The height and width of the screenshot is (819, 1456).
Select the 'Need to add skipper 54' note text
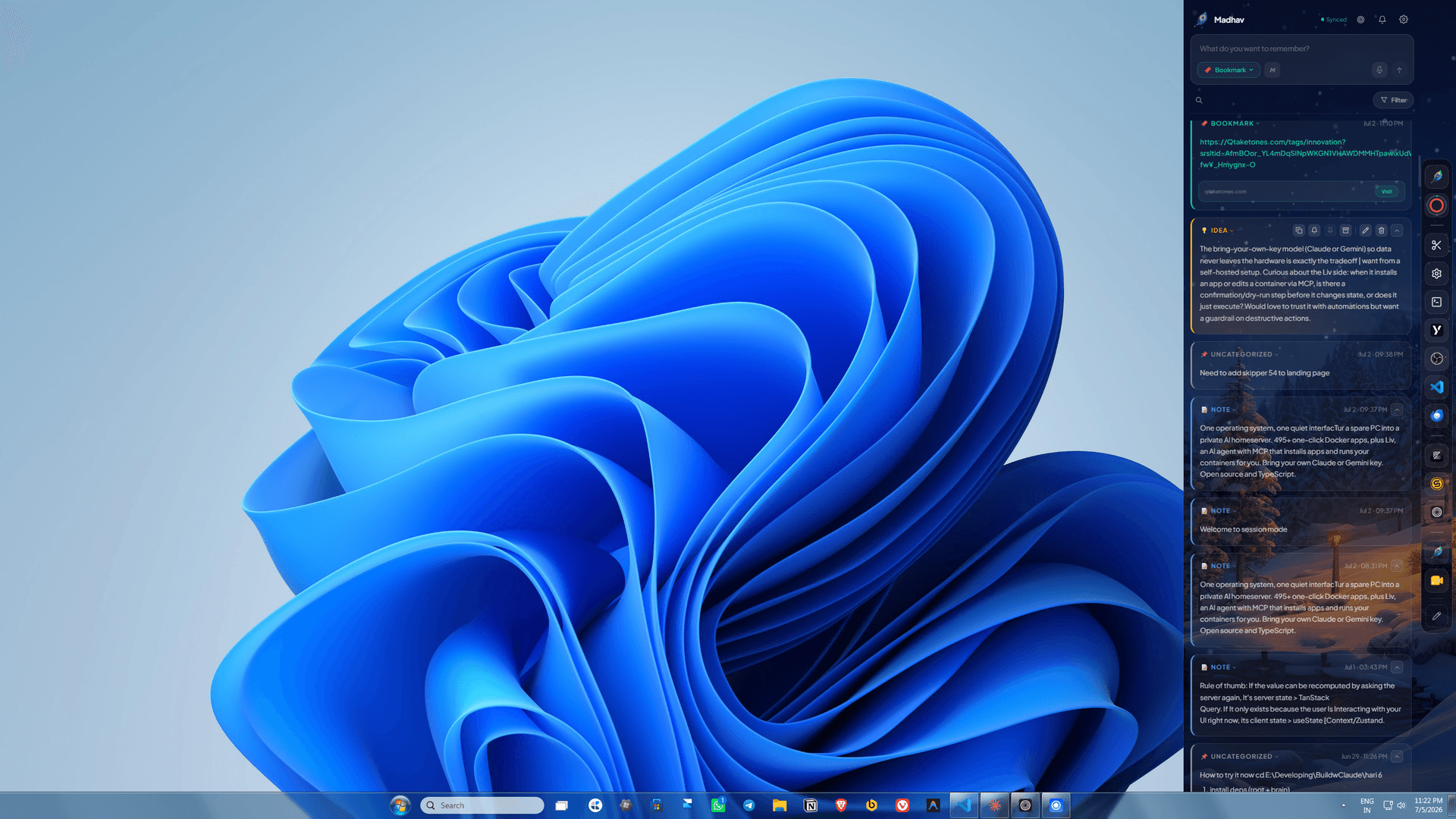pos(1264,373)
